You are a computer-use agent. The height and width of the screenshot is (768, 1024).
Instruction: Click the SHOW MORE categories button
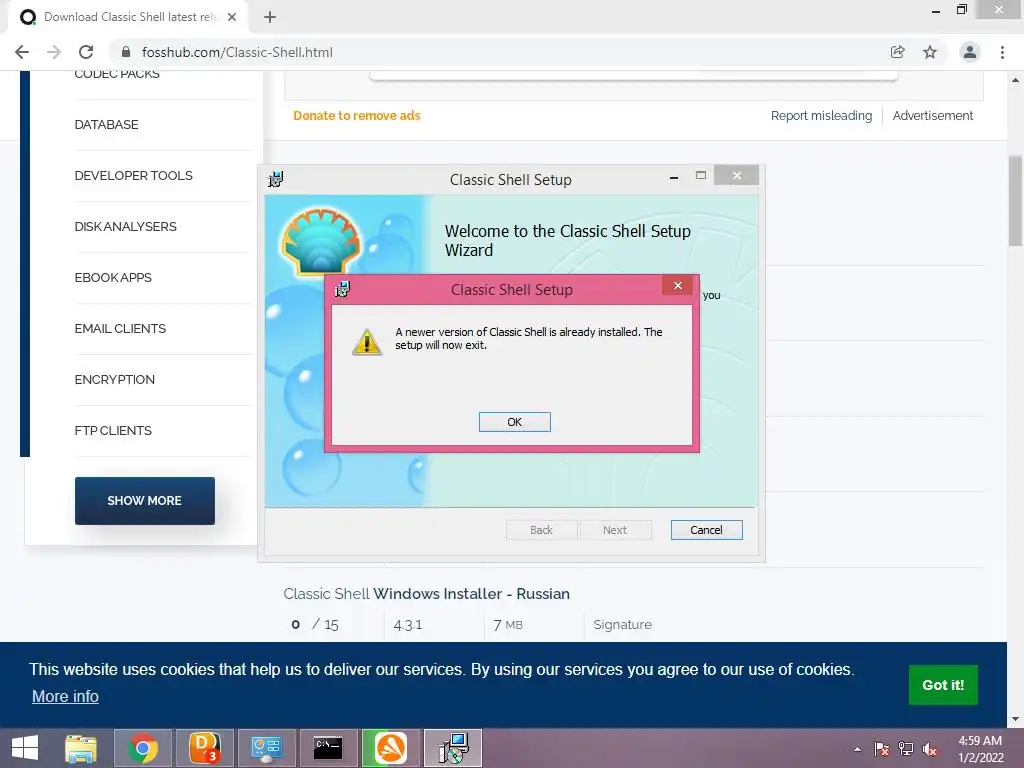point(144,501)
